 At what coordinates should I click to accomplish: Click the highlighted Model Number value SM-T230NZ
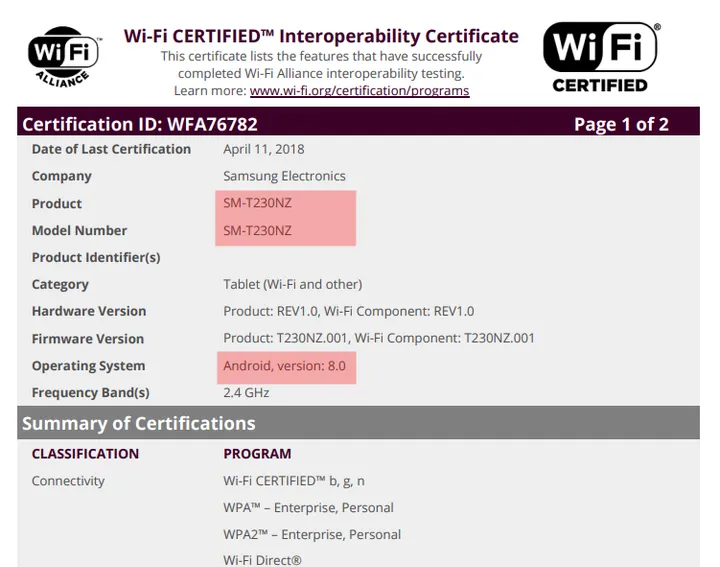pyautogui.click(x=258, y=230)
